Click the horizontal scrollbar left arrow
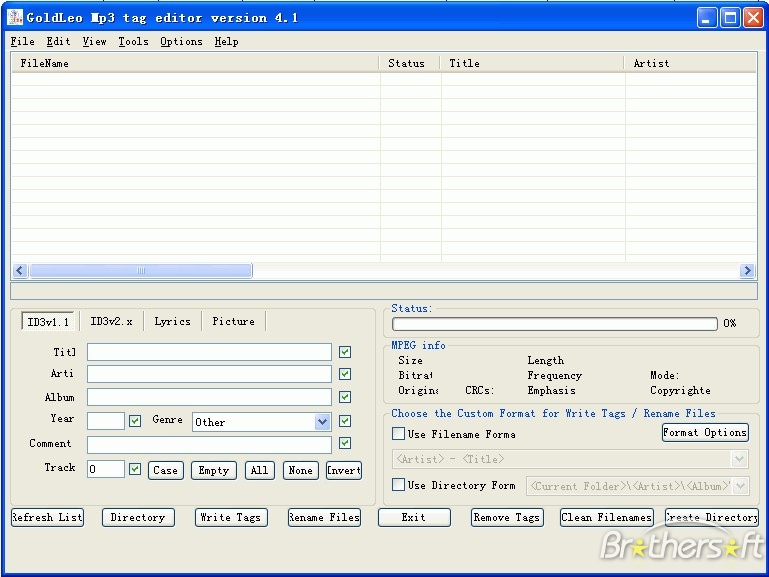Viewport: 769px width, 577px height. pos(20,270)
